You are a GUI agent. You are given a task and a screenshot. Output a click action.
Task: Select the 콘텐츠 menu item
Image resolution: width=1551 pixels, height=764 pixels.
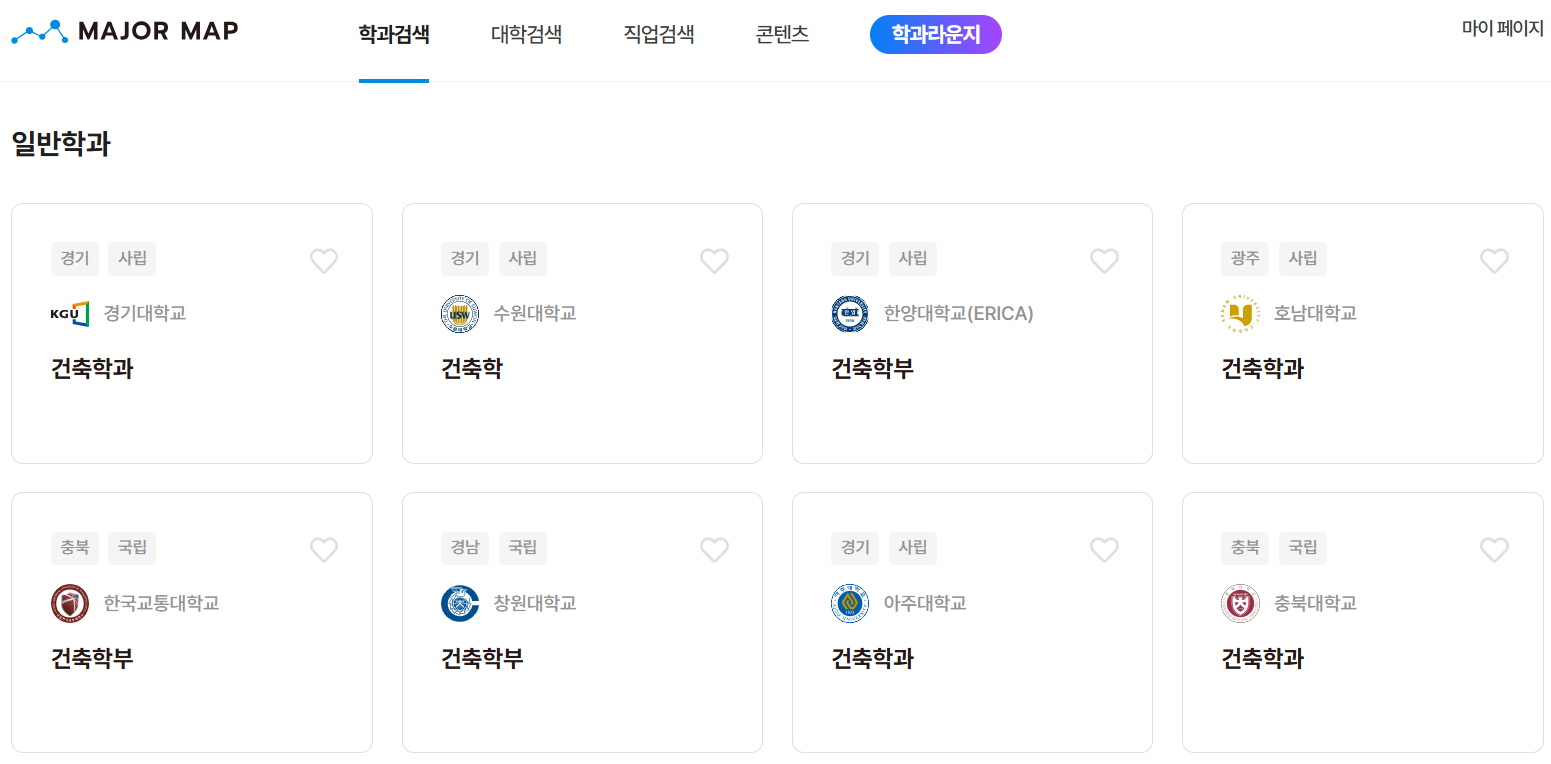pos(782,33)
